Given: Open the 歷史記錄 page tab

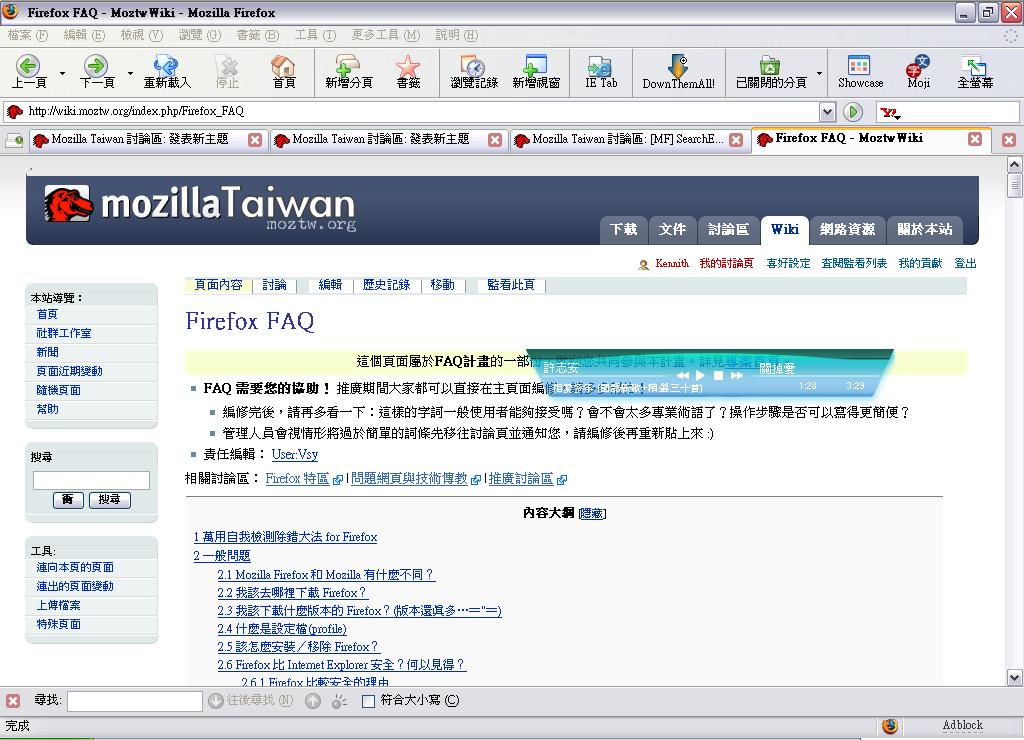Looking at the screenshot, I should pyautogui.click(x=386, y=285).
